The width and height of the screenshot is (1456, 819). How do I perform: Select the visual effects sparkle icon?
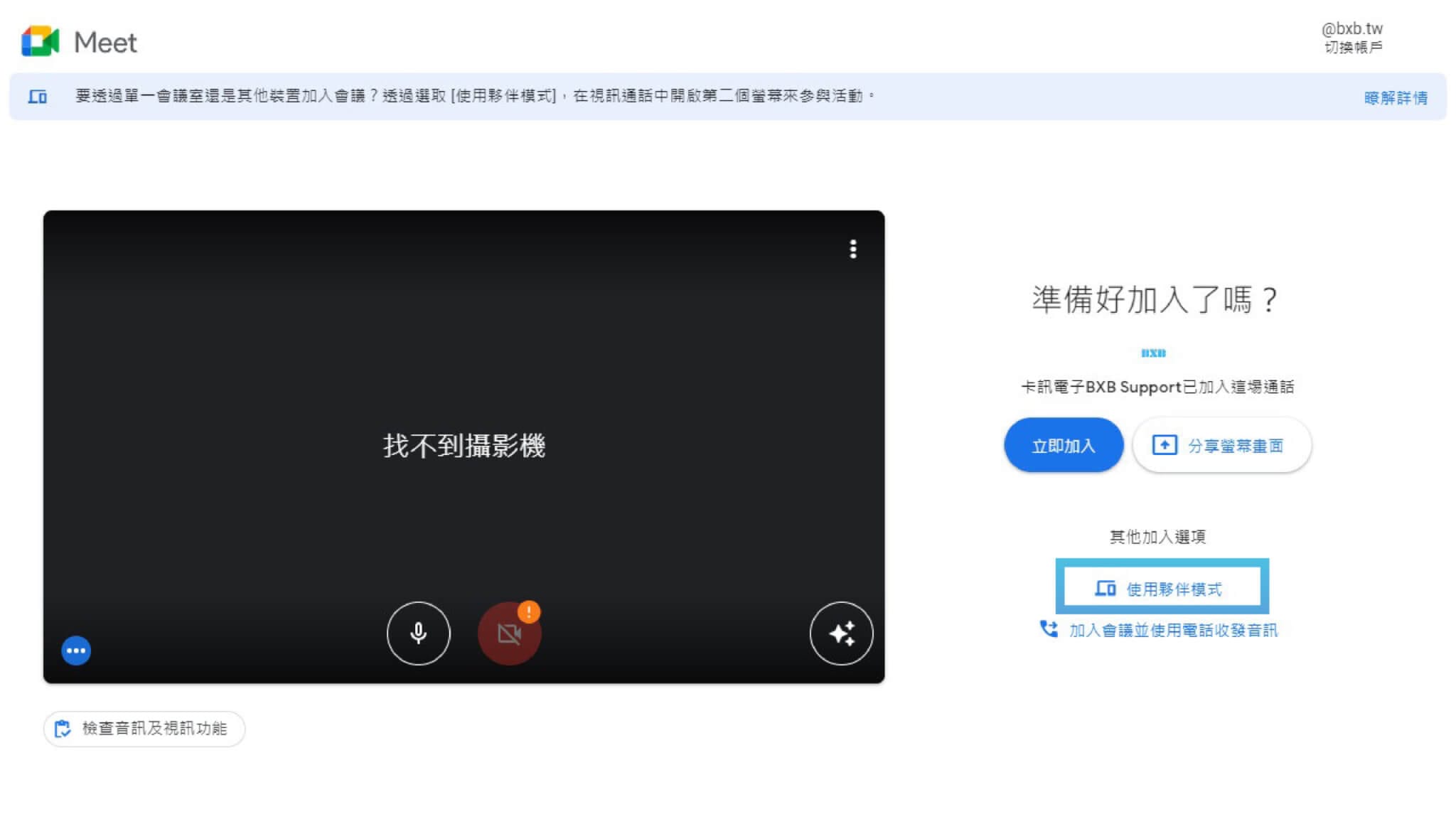pos(841,633)
